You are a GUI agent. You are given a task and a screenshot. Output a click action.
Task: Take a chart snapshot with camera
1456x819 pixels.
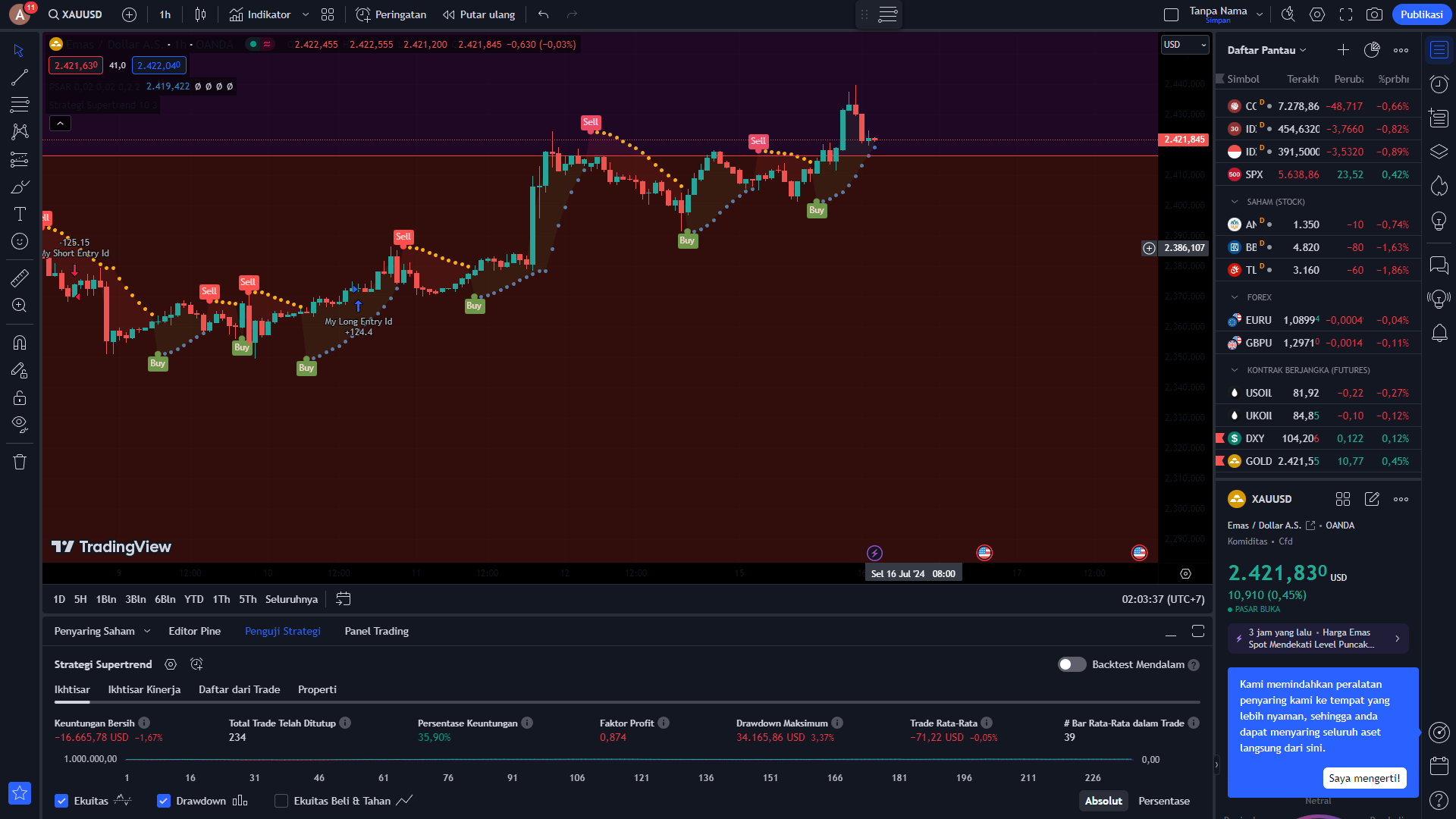point(1374,14)
